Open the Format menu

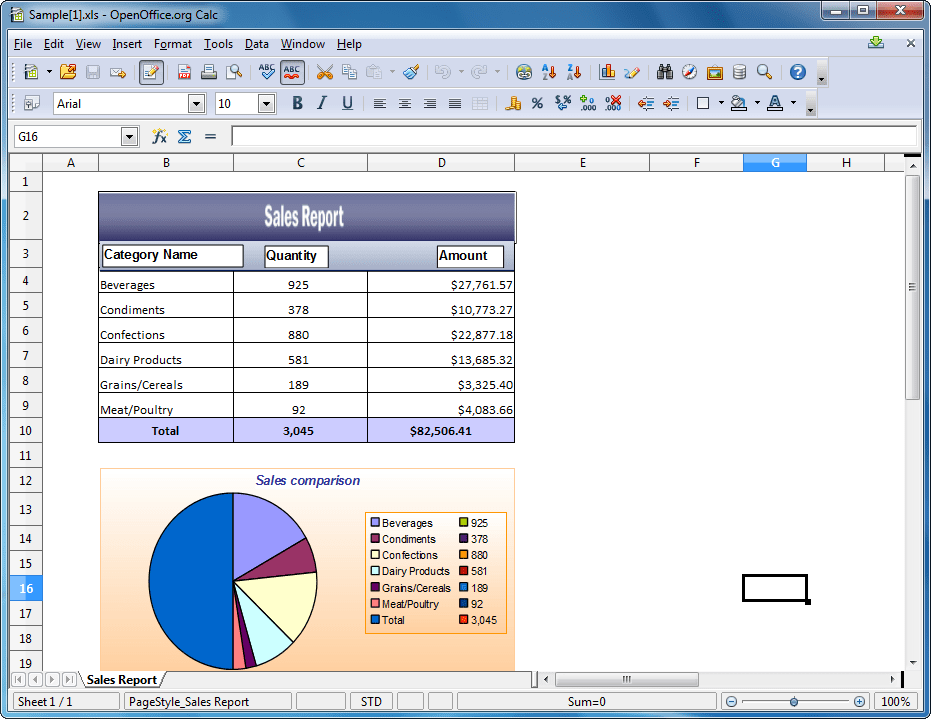click(x=173, y=44)
